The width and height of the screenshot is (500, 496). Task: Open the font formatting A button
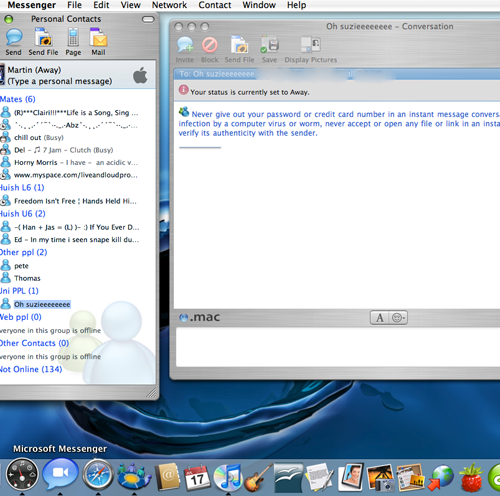click(x=379, y=318)
